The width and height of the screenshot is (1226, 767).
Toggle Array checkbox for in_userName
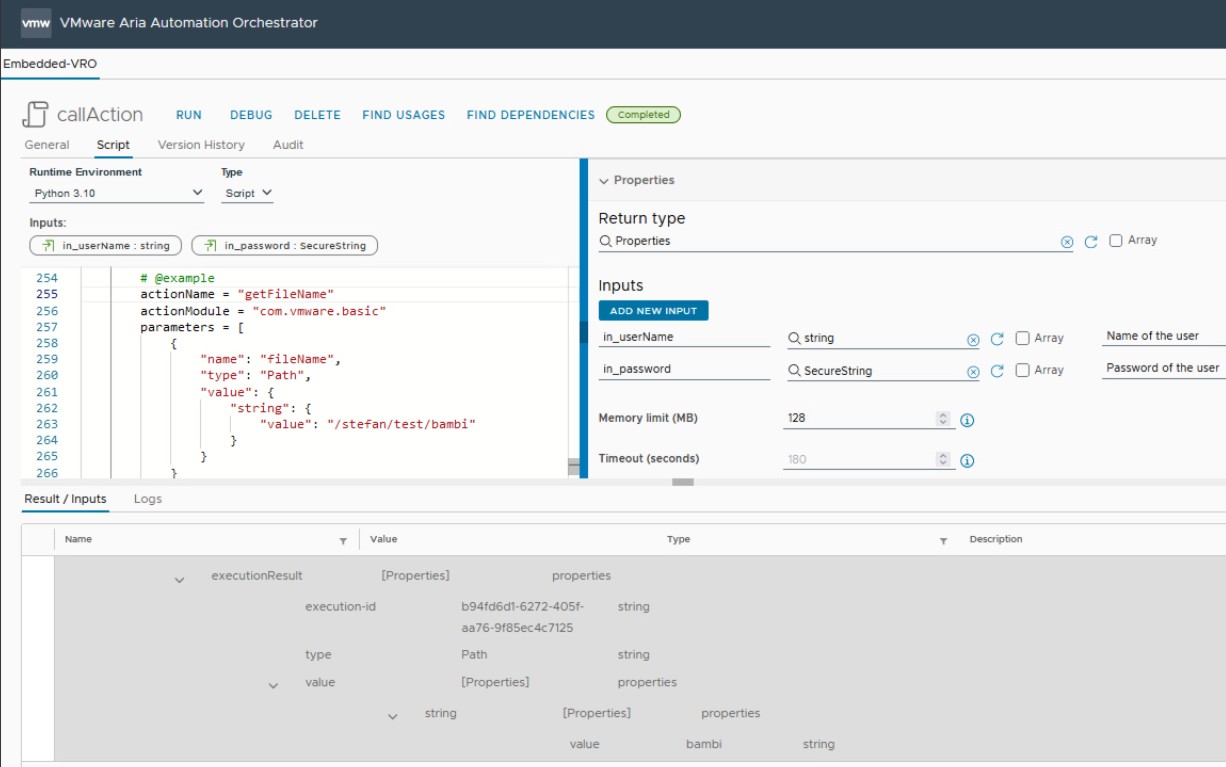[1022, 338]
